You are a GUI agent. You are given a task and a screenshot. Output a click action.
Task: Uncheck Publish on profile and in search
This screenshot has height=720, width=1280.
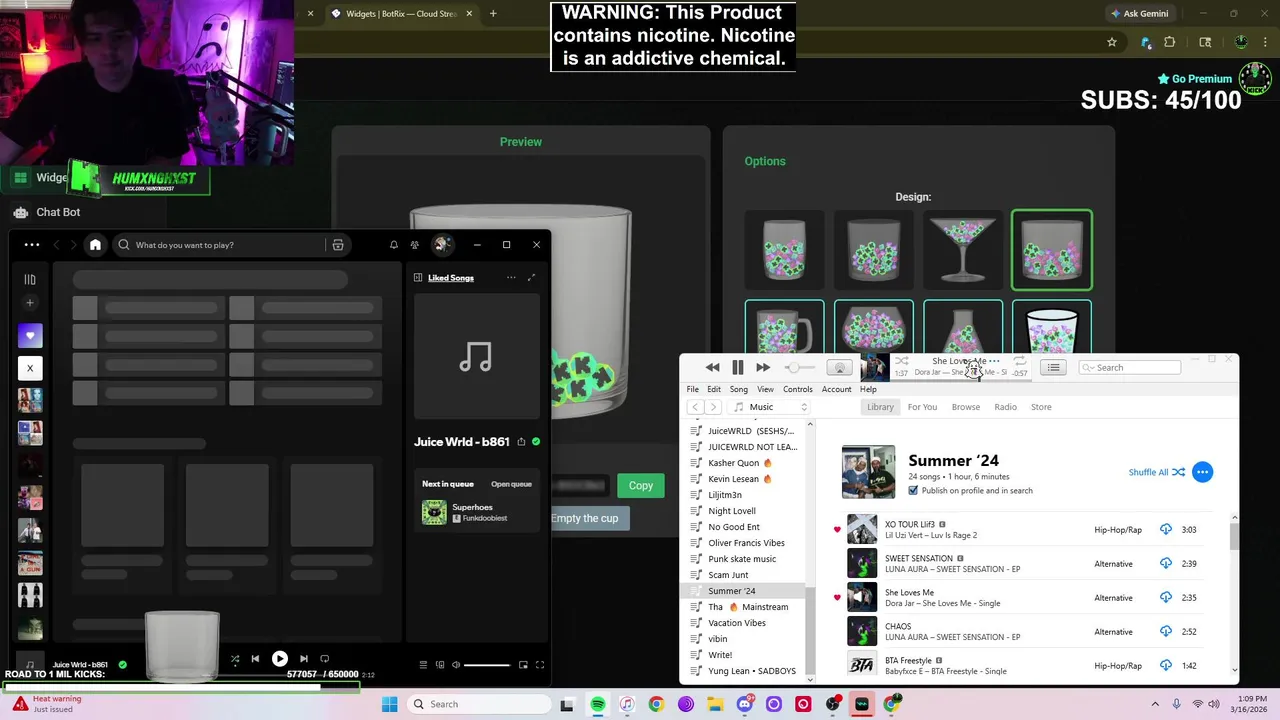click(913, 491)
